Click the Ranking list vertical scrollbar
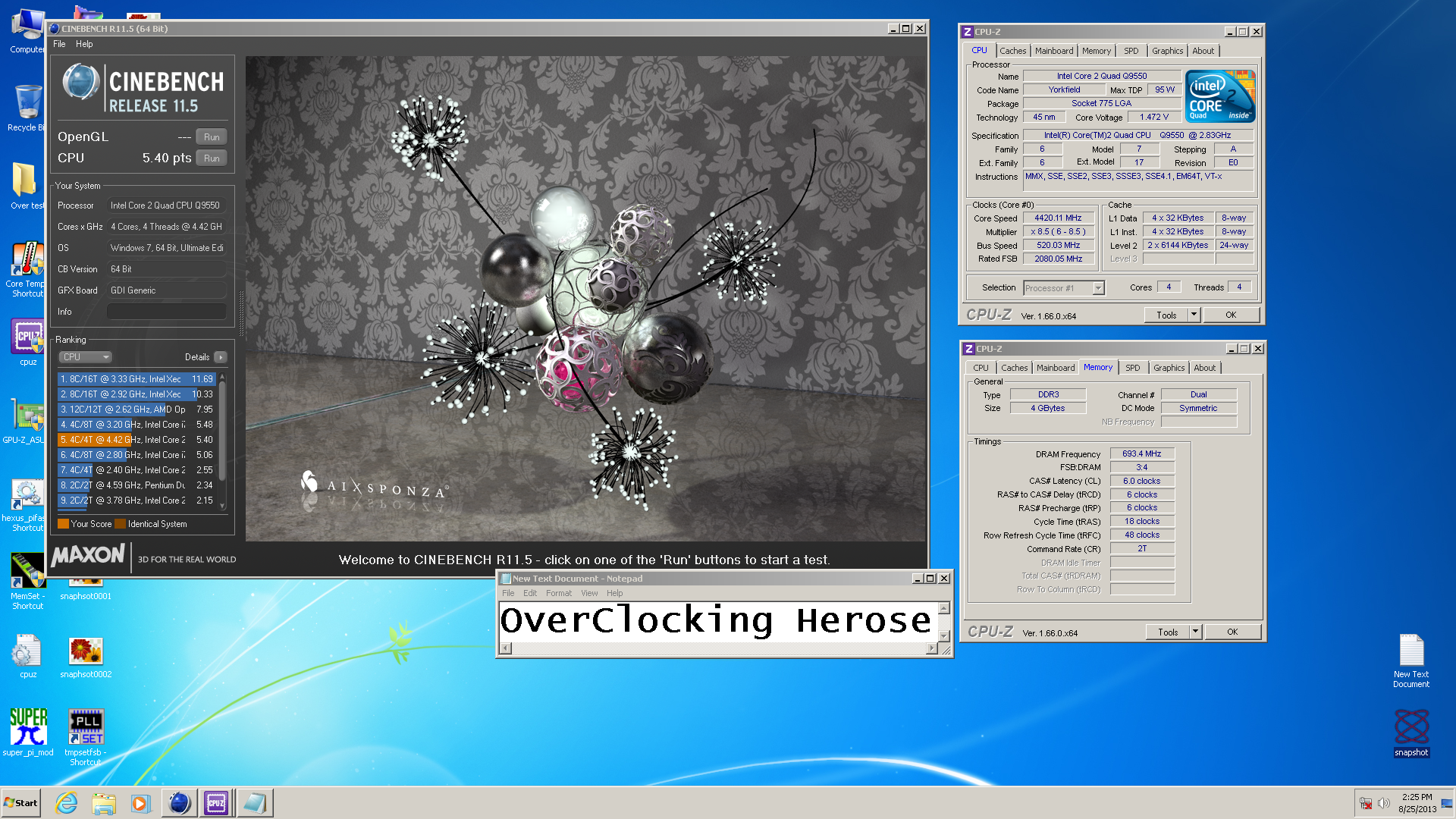This screenshot has height=819, width=1456. 222,441
